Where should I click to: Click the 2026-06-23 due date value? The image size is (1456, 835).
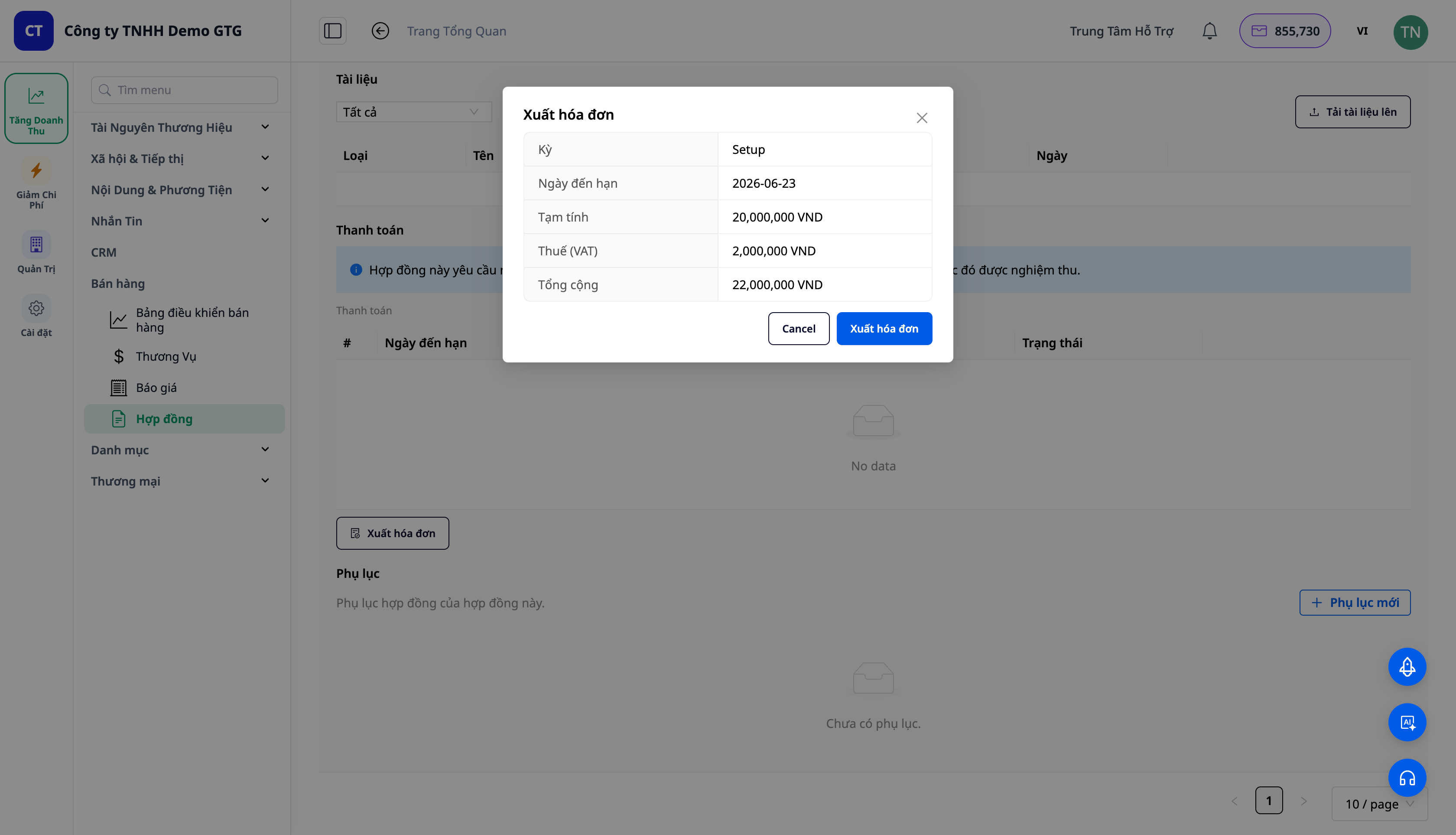764,183
